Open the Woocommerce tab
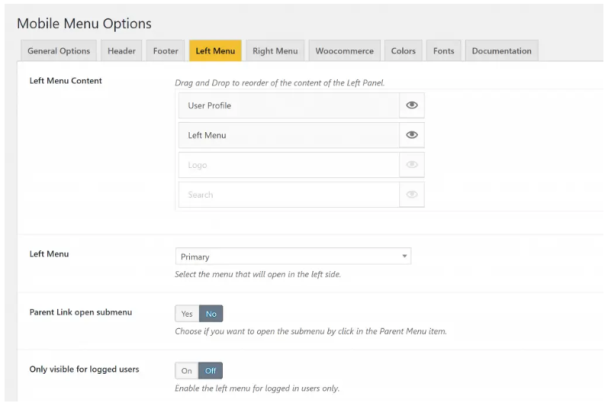 tap(344, 51)
